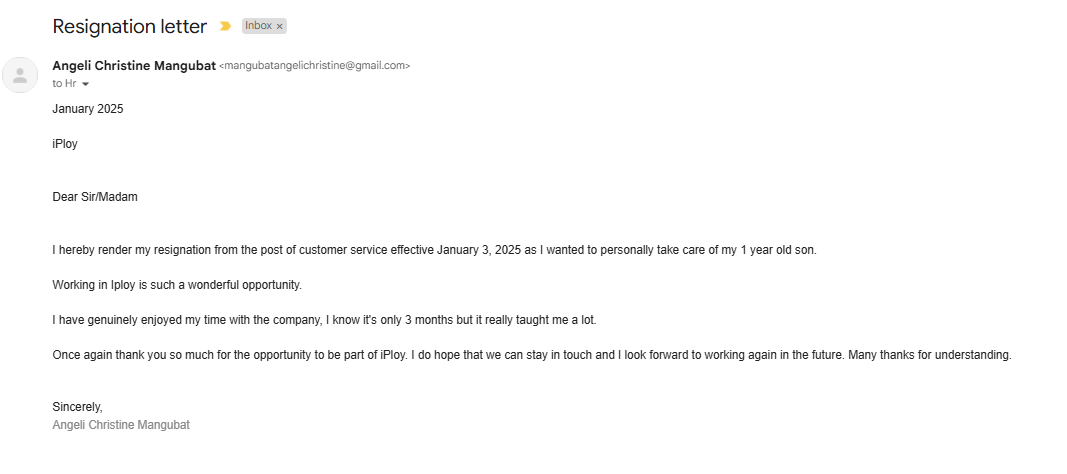Click the "Sincerely," closing line
This screenshot has height=474, width=1067.
77,407
